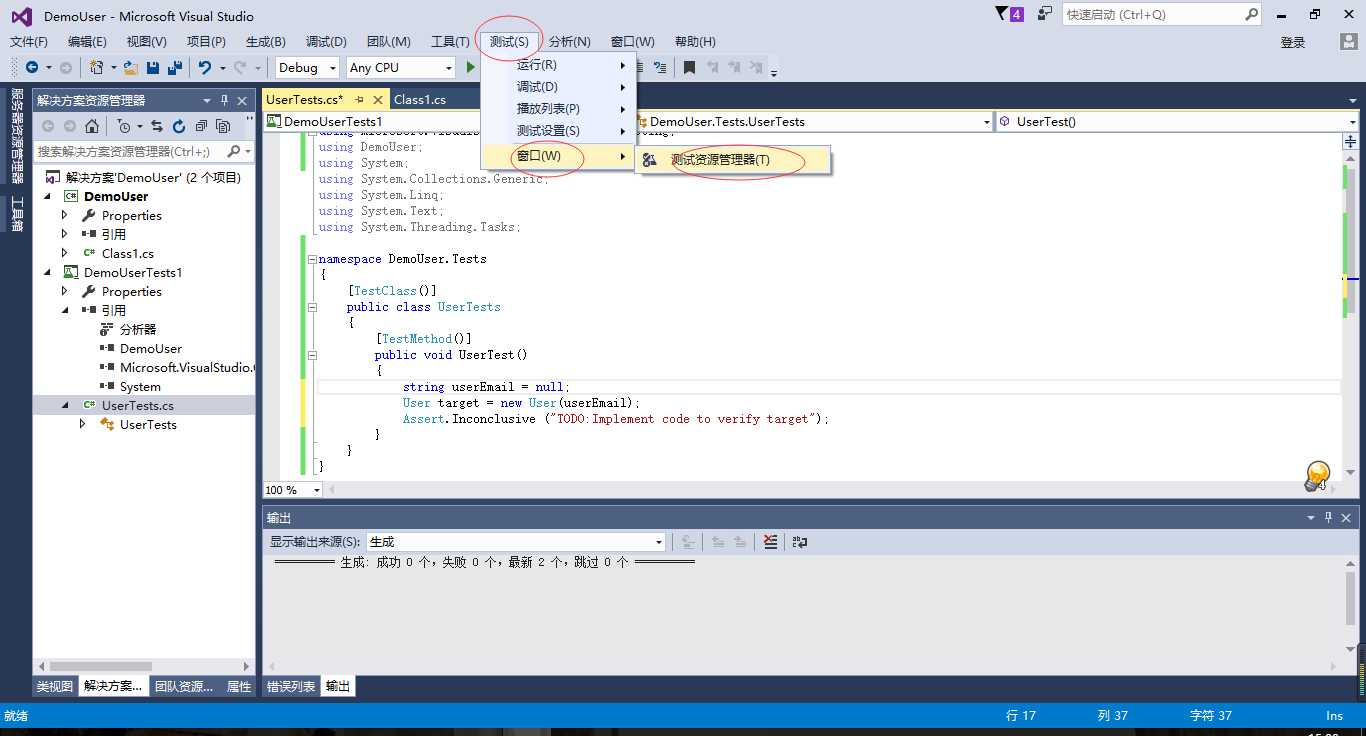Image resolution: width=1366 pixels, height=736 pixels.
Task: Click the Solution Explorer horizontal scrollbar thumb
Action: pos(101,666)
